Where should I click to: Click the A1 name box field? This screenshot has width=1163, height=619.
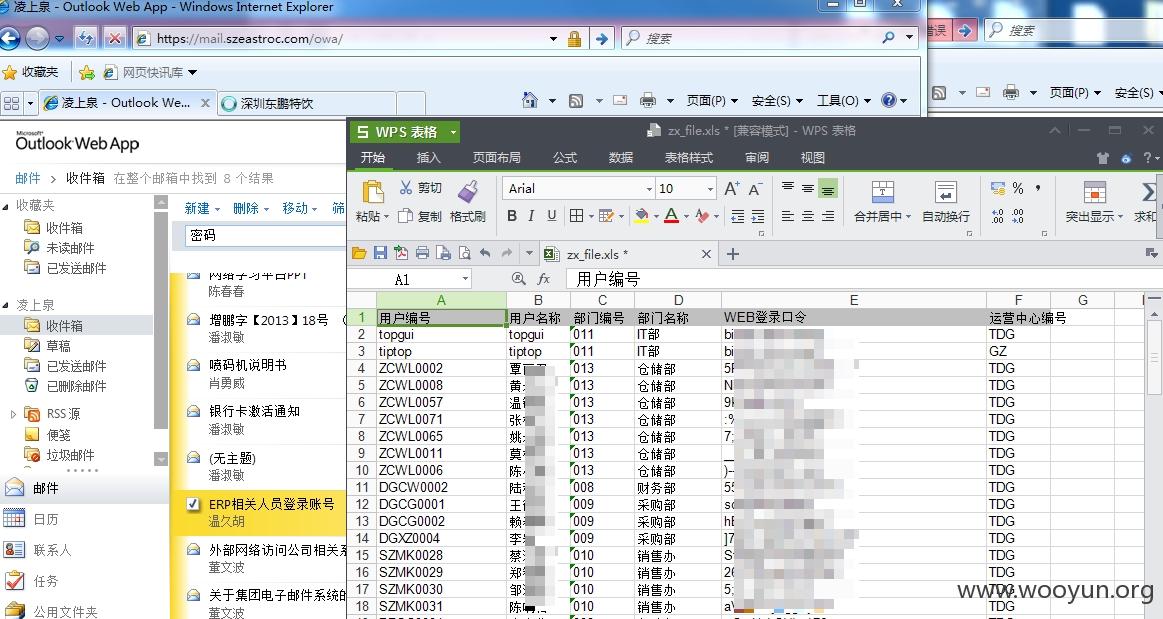click(x=409, y=279)
